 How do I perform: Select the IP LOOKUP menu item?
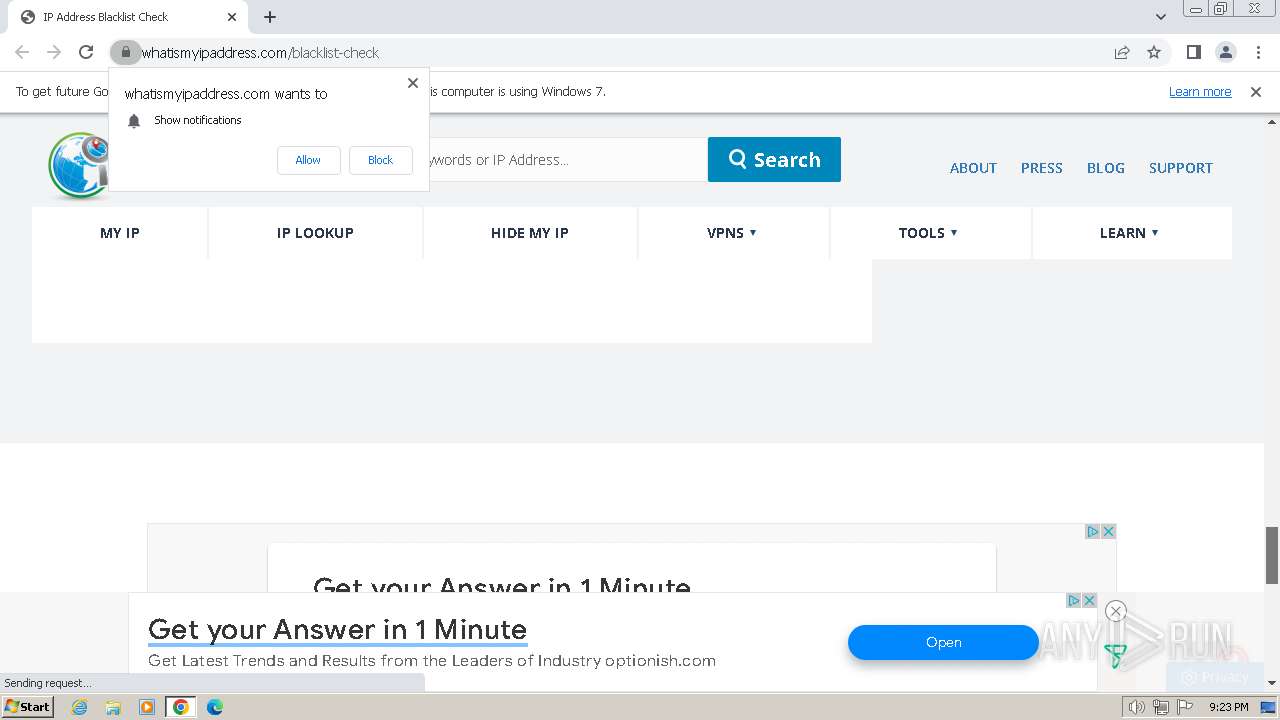coord(315,233)
